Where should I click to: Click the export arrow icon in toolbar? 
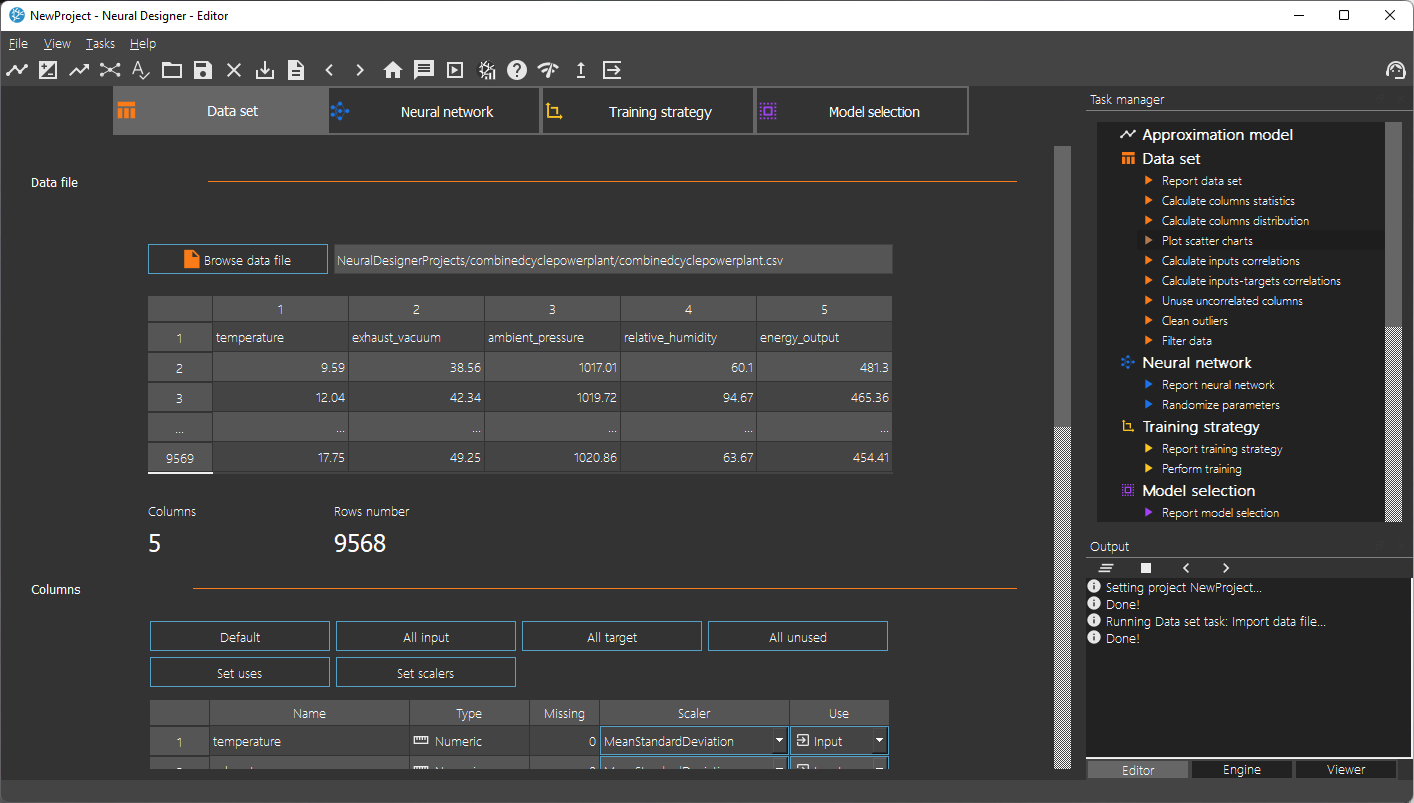coord(612,70)
